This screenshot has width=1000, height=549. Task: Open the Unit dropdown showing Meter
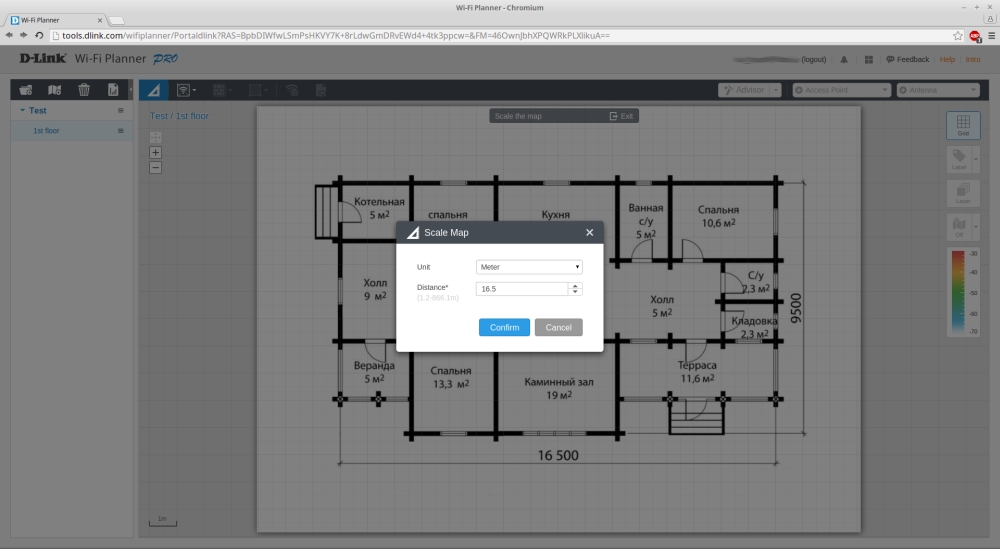pos(529,267)
